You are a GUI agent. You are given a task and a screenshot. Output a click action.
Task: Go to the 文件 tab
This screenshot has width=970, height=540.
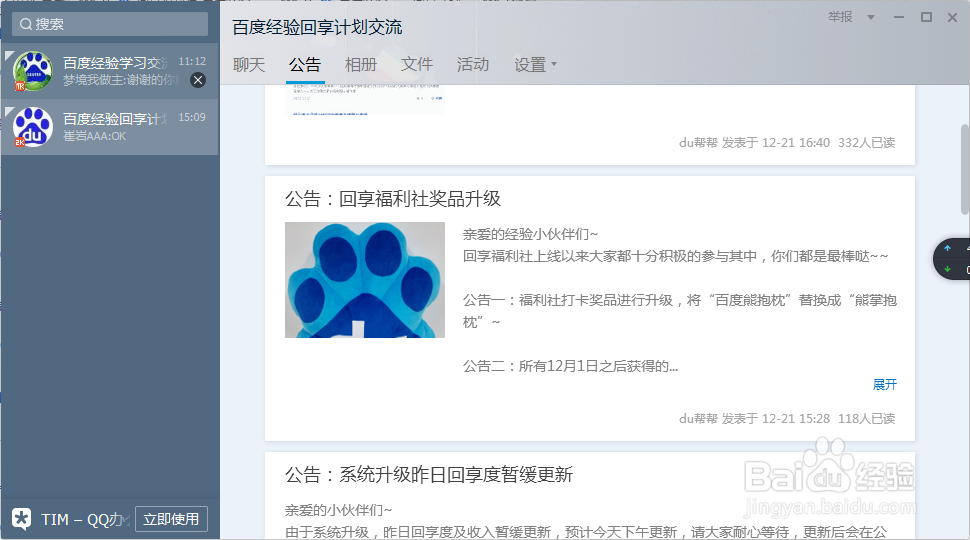417,64
